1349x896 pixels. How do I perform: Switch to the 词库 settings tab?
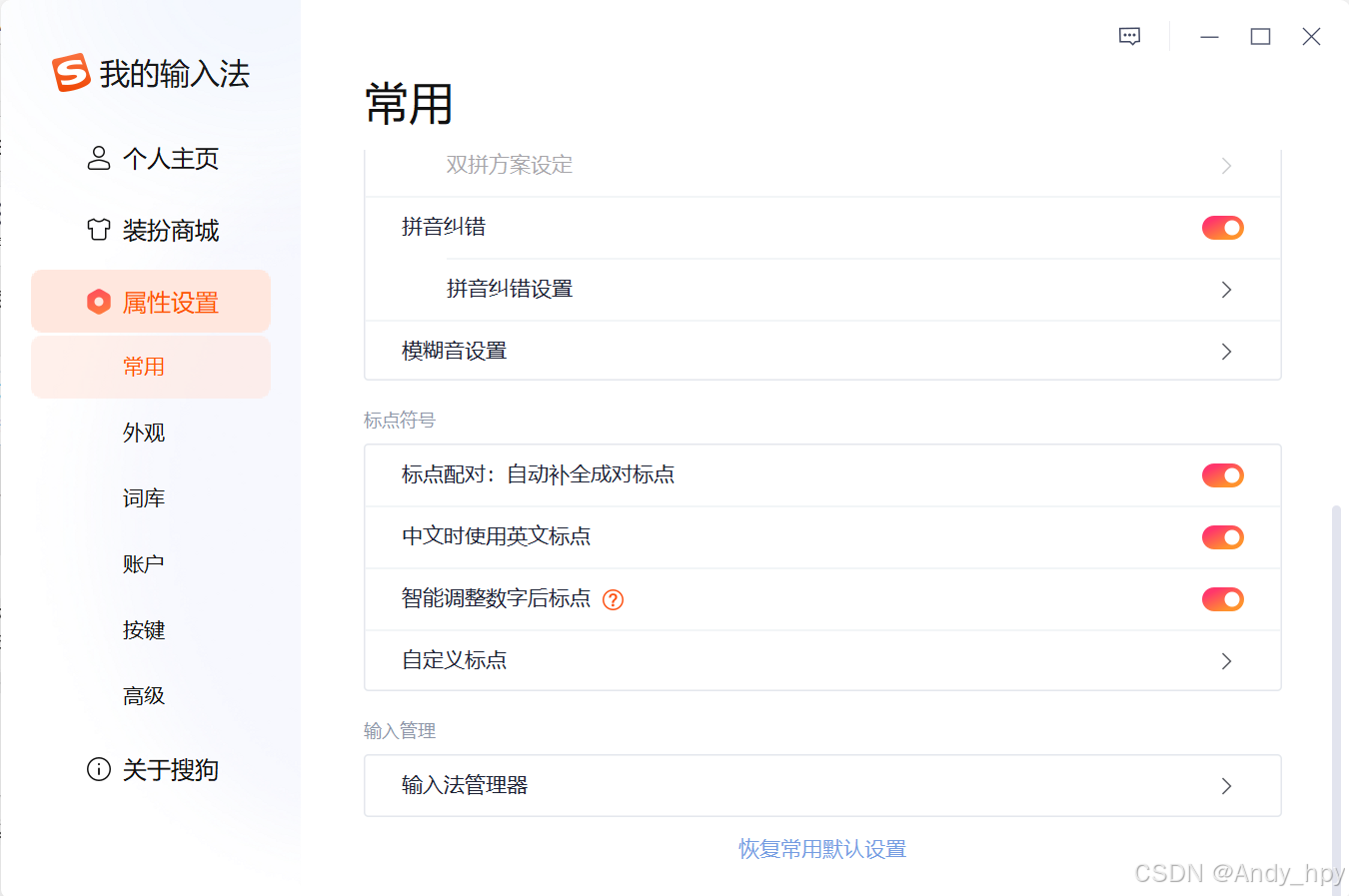[x=144, y=498]
